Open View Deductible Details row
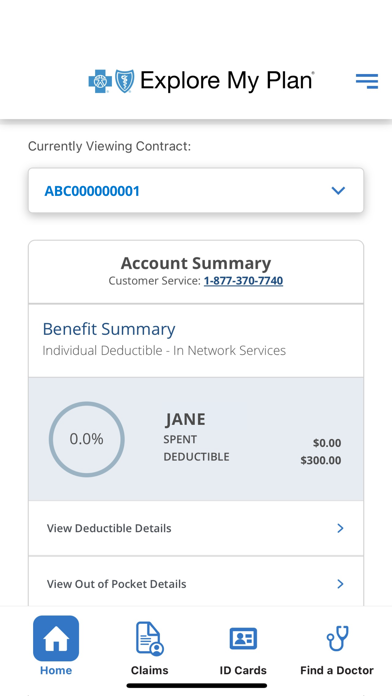This screenshot has height=696, width=392. pos(196,528)
